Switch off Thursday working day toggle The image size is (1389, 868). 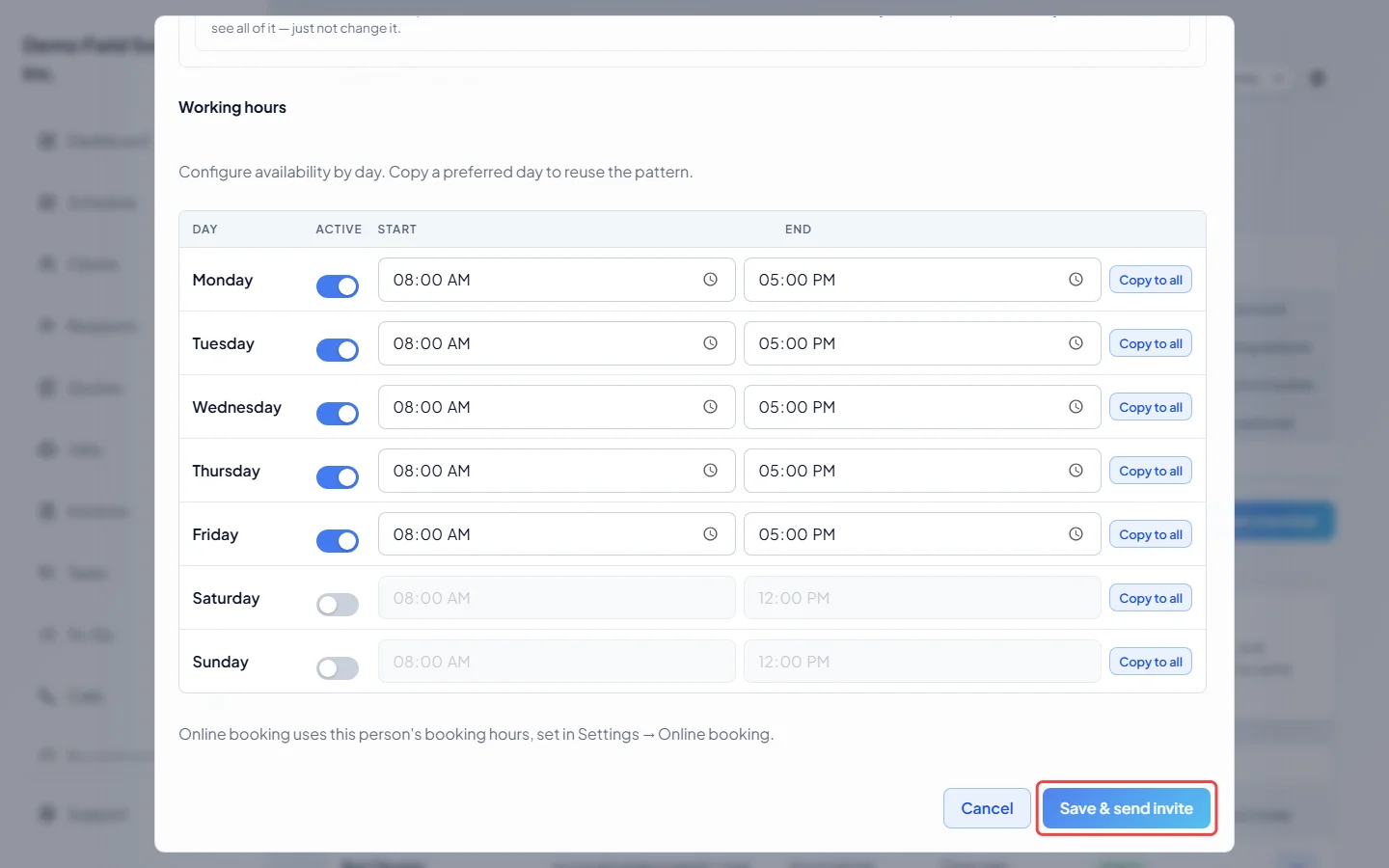click(x=338, y=477)
